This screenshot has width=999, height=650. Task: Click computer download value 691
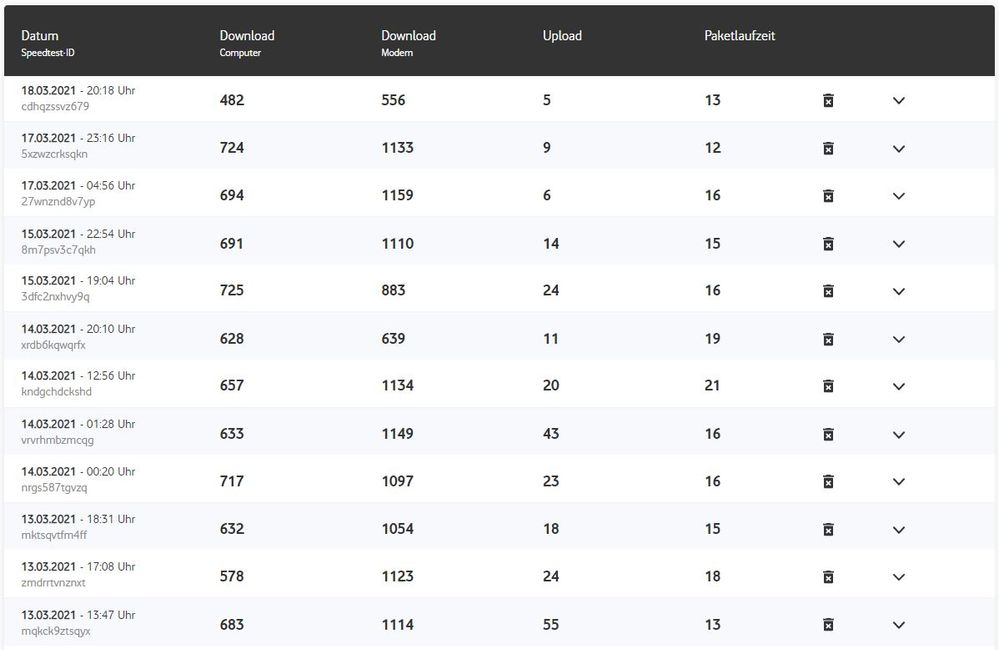232,243
